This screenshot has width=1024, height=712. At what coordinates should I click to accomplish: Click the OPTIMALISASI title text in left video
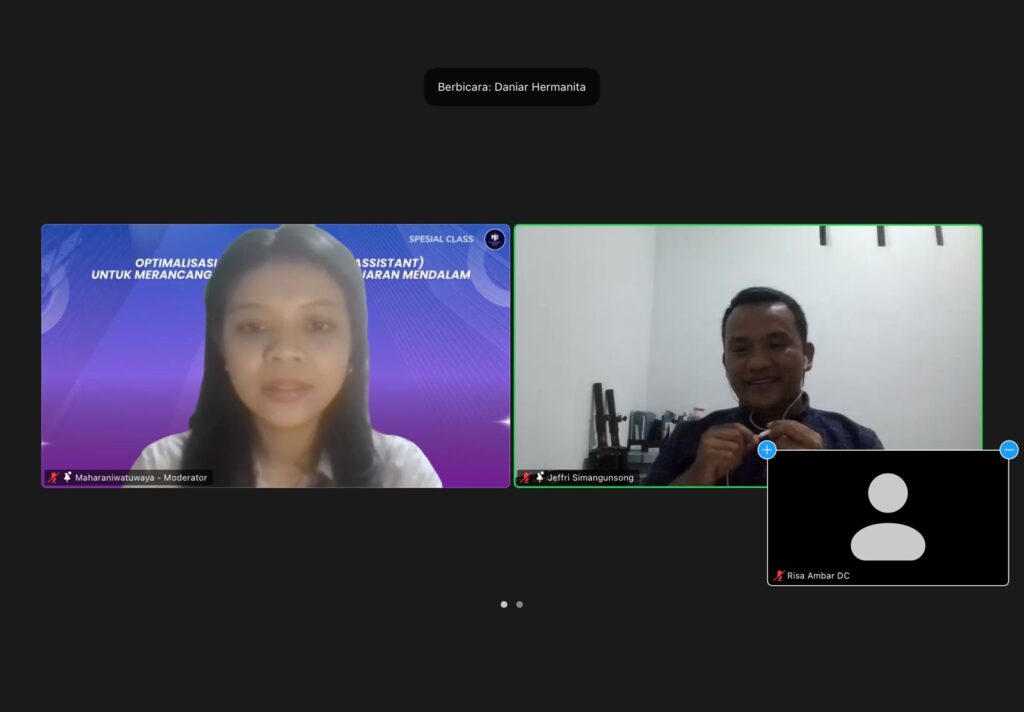coord(176,261)
